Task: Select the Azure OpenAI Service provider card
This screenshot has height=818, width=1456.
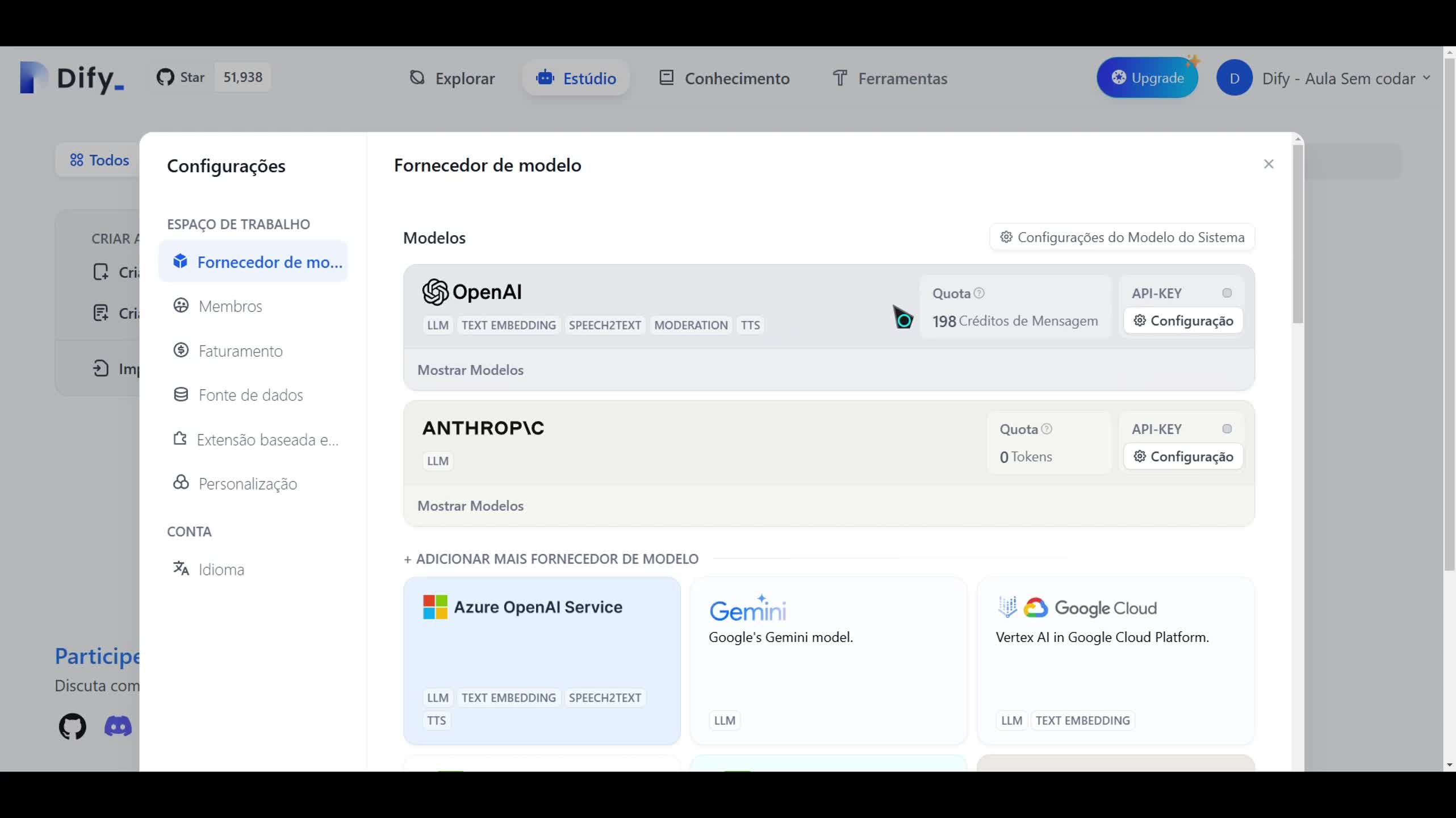Action: point(541,660)
